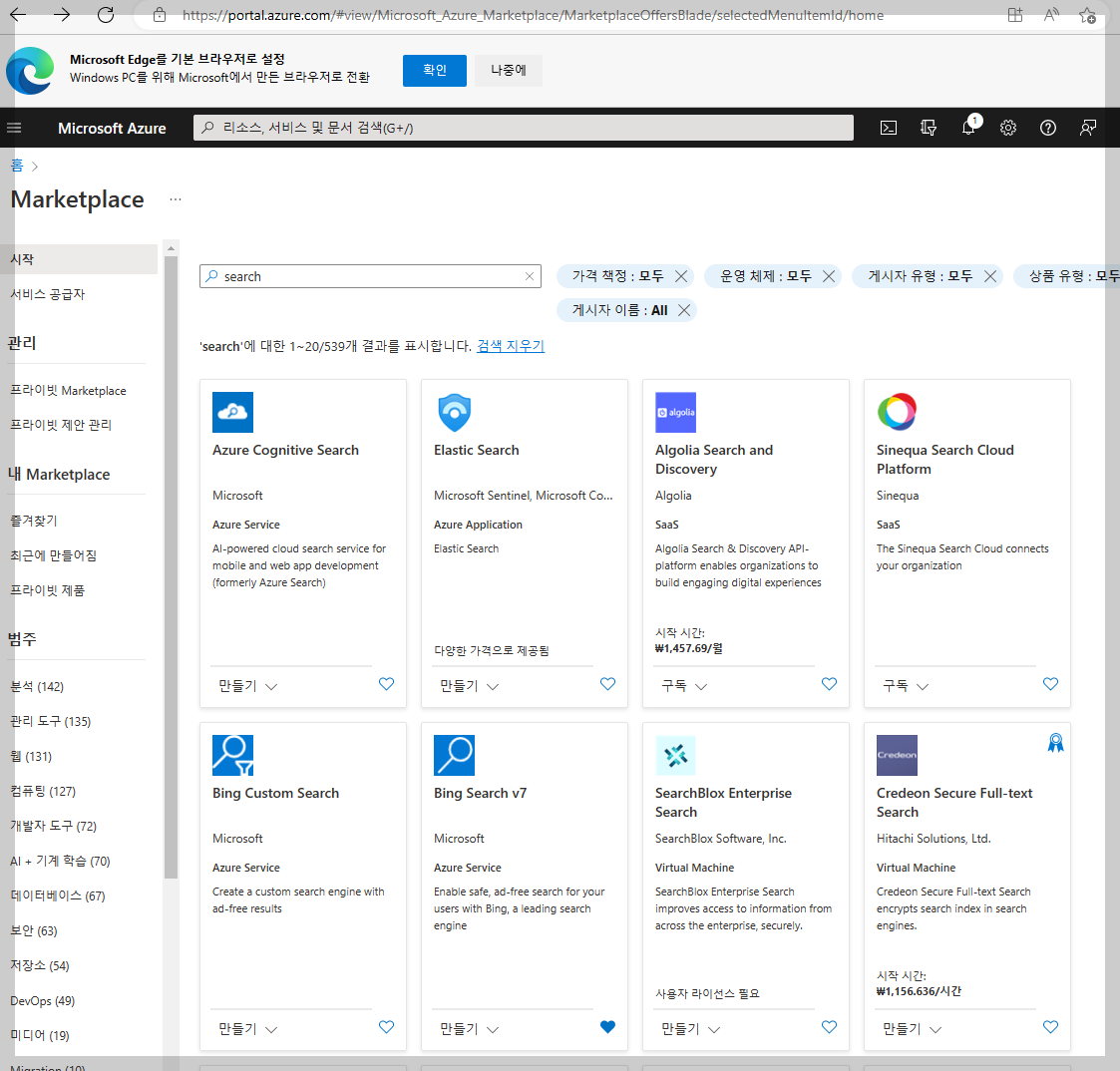
Task: Favorite Elastic Search with heart
Action: pos(607,684)
